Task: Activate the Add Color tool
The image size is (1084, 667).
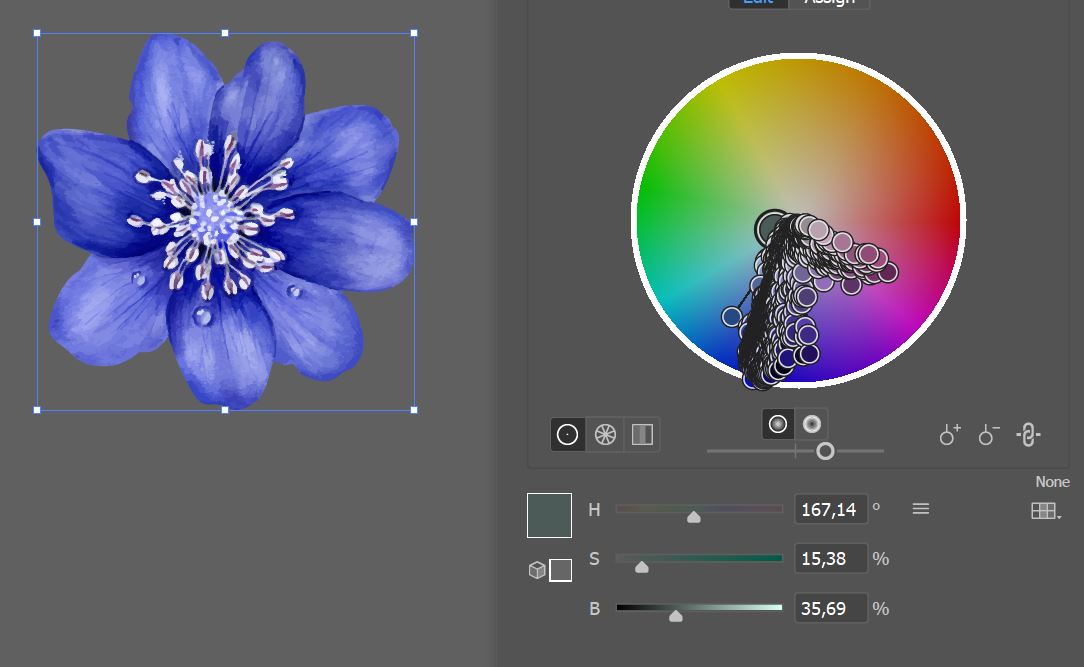Action: coord(948,434)
